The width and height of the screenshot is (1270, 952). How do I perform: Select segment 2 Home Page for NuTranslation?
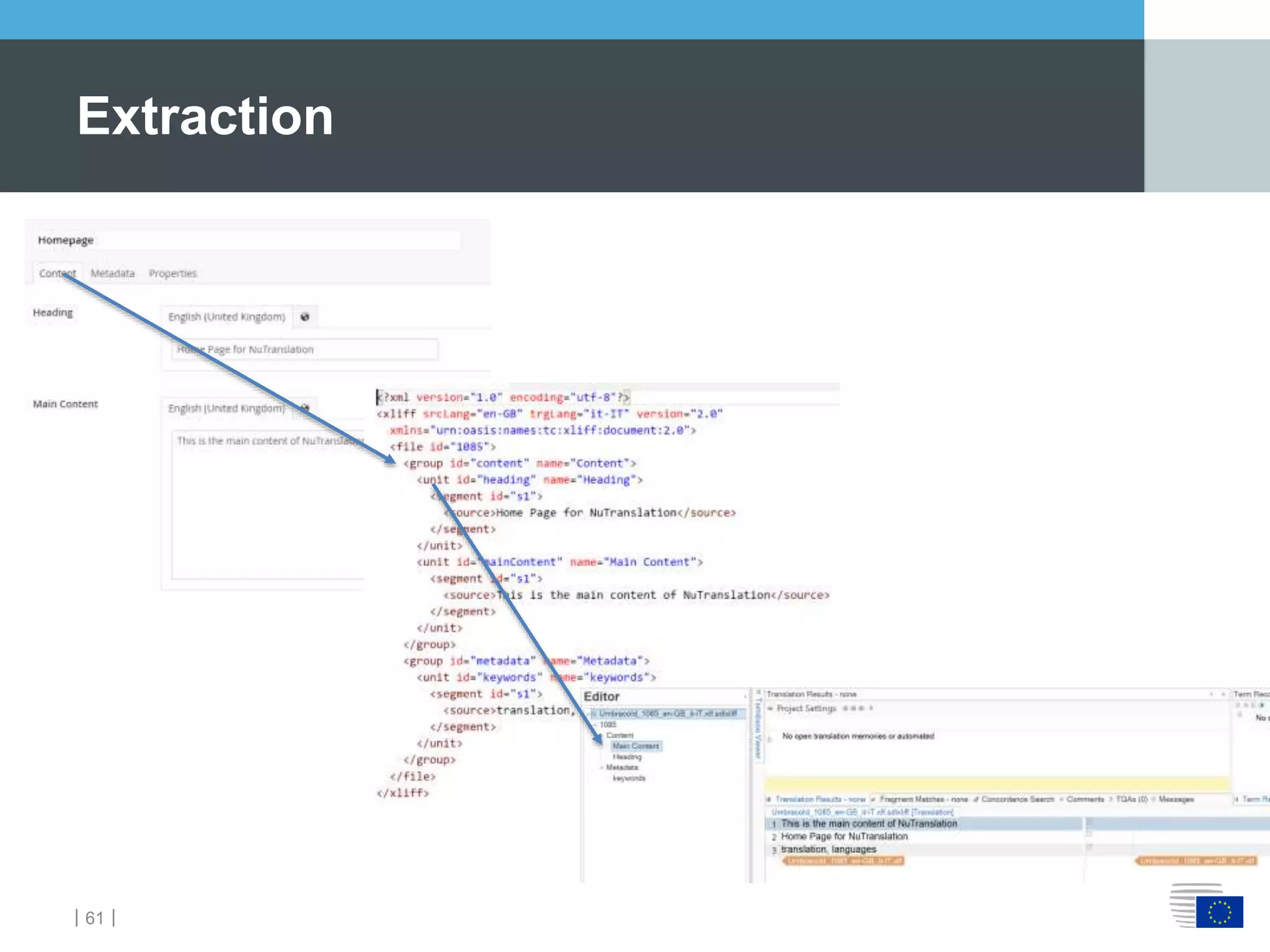click(x=844, y=837)
